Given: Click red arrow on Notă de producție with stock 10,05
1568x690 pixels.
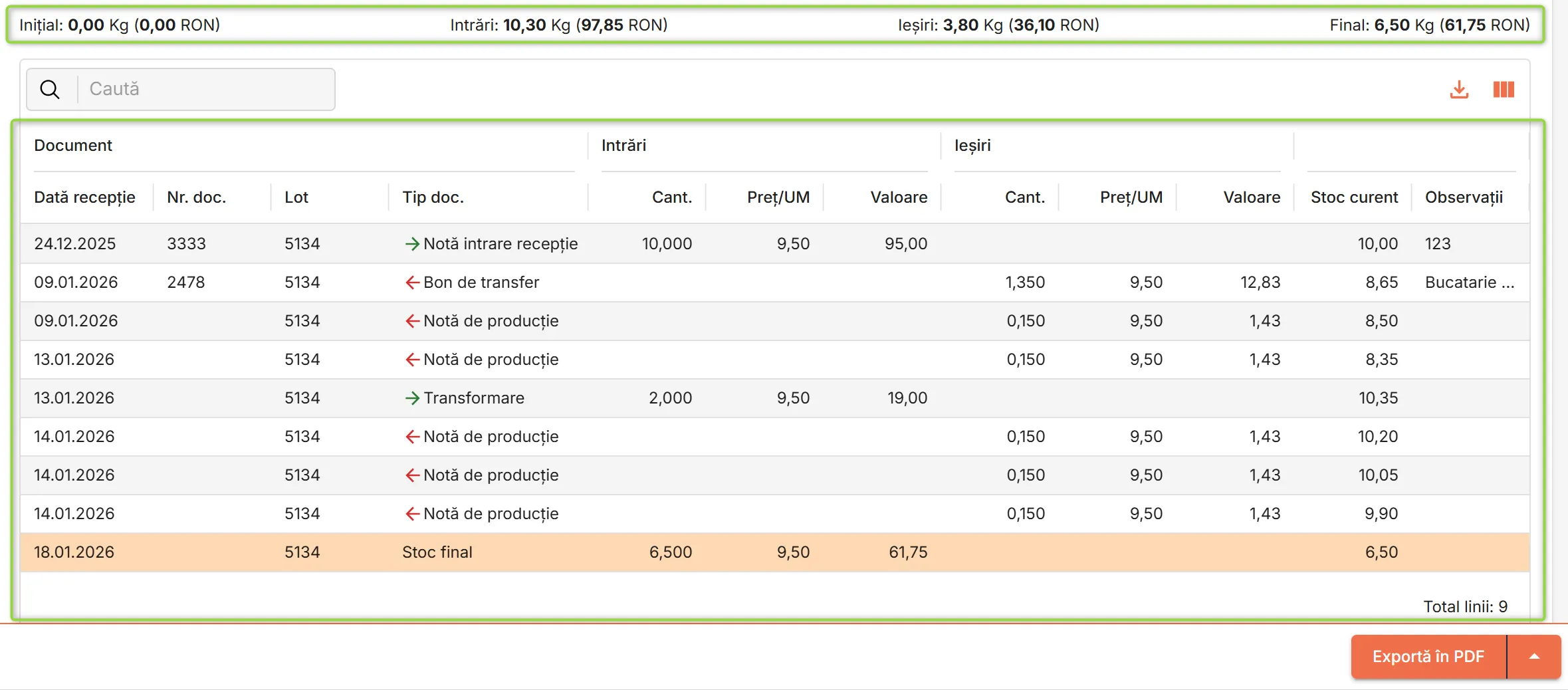Looking at the screenshot, I should click(x=412, y=475).
